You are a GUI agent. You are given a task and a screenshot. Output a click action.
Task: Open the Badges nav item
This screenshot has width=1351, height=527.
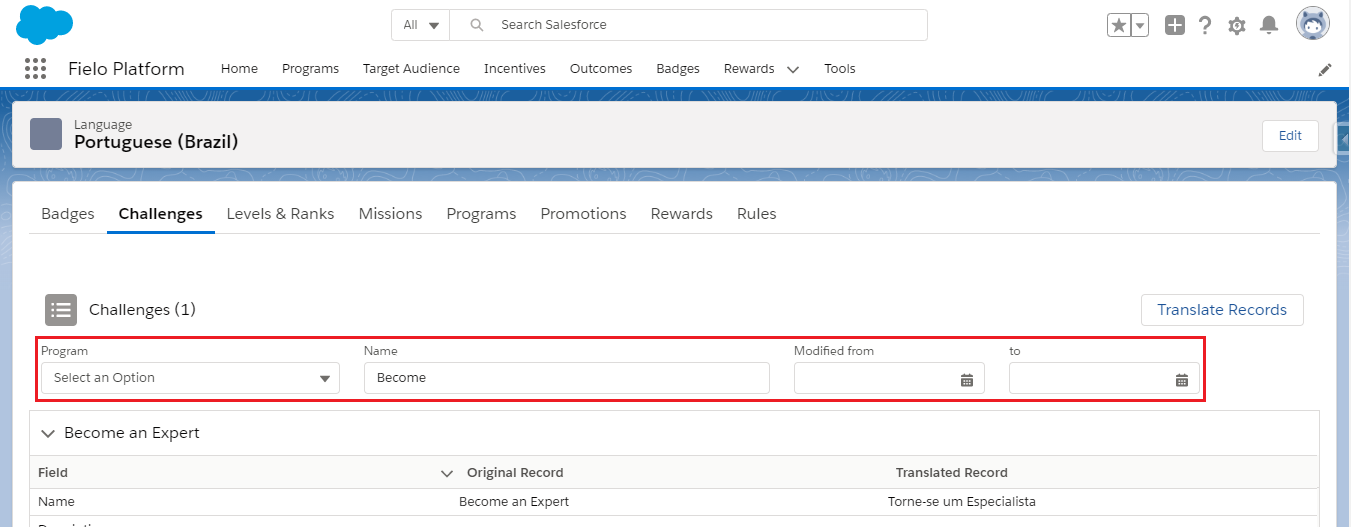click(678, 69)
